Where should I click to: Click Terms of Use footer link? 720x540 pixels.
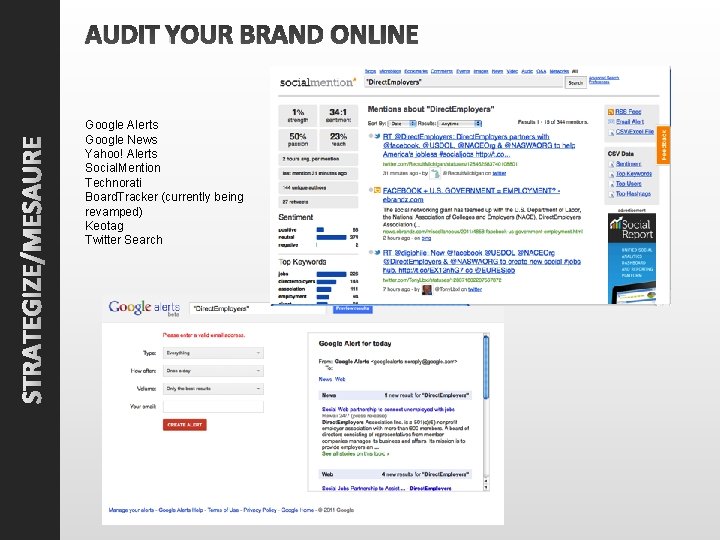tap(223, 510)
